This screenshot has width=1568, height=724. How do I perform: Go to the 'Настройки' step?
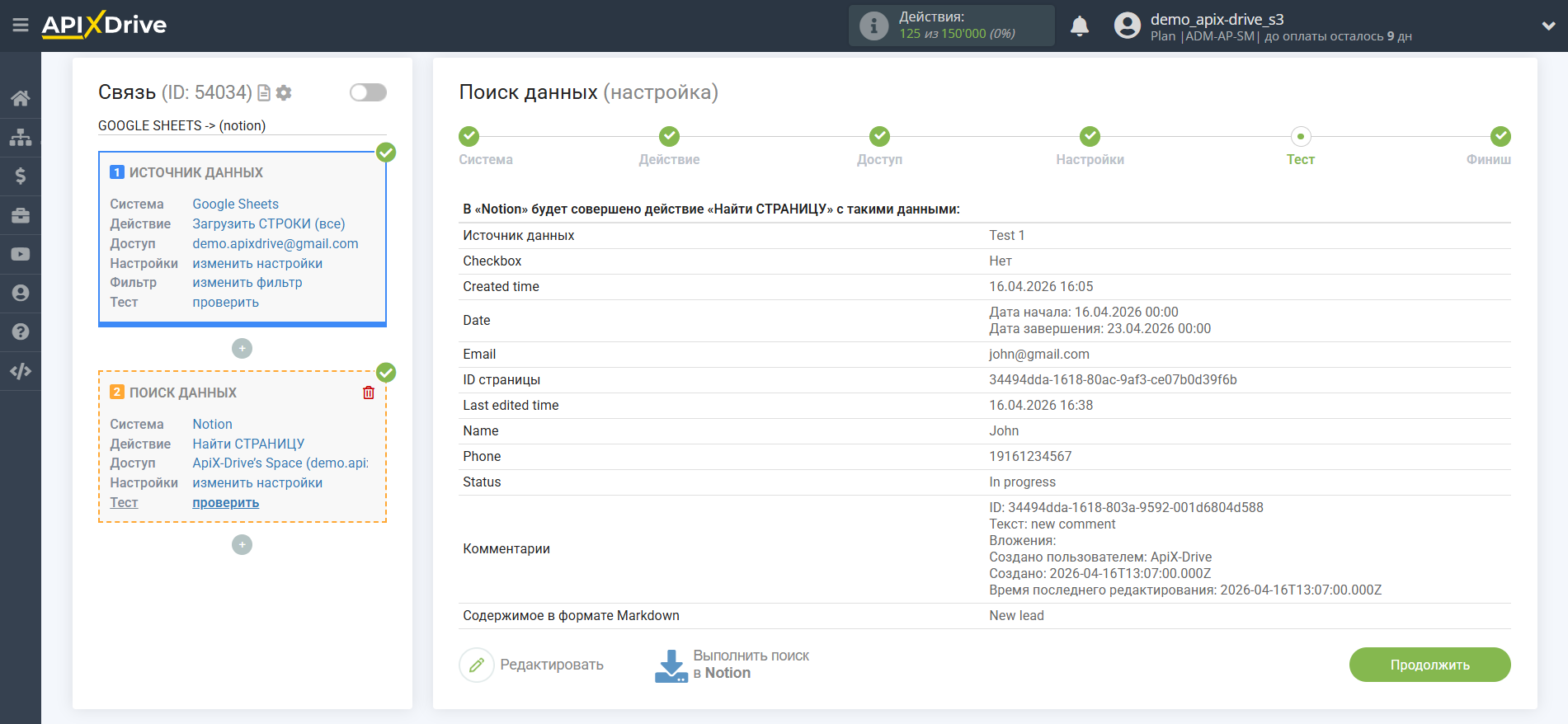click(1090, 136)
